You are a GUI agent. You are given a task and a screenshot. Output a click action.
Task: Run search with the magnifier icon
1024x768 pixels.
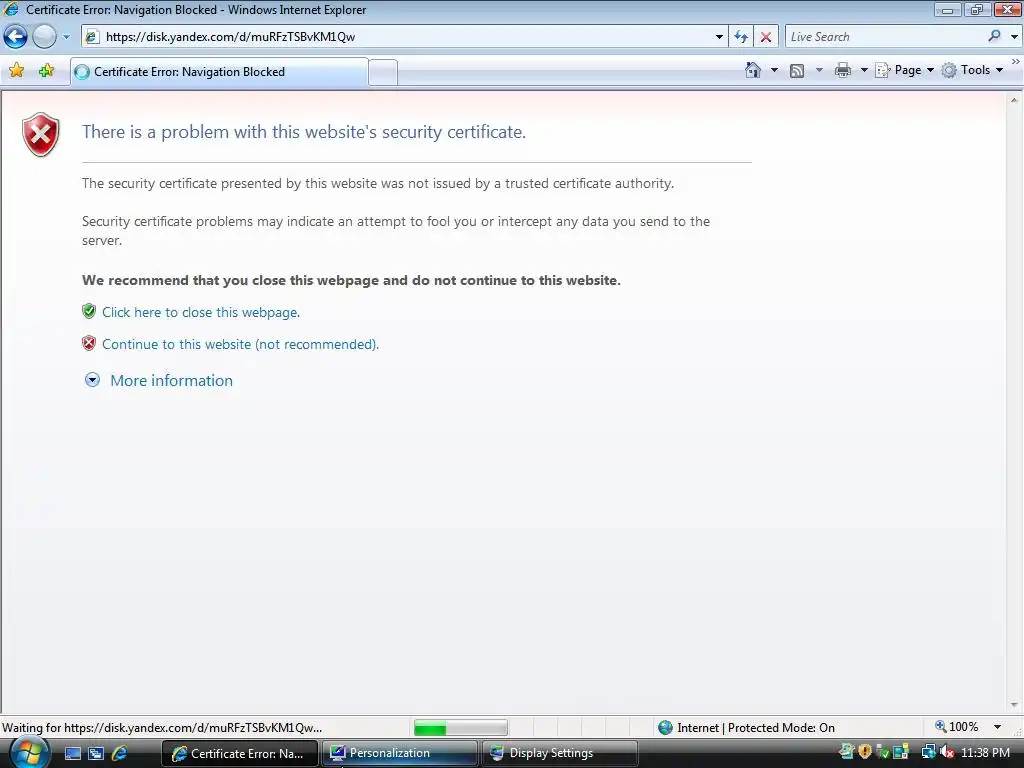(994, 37)
